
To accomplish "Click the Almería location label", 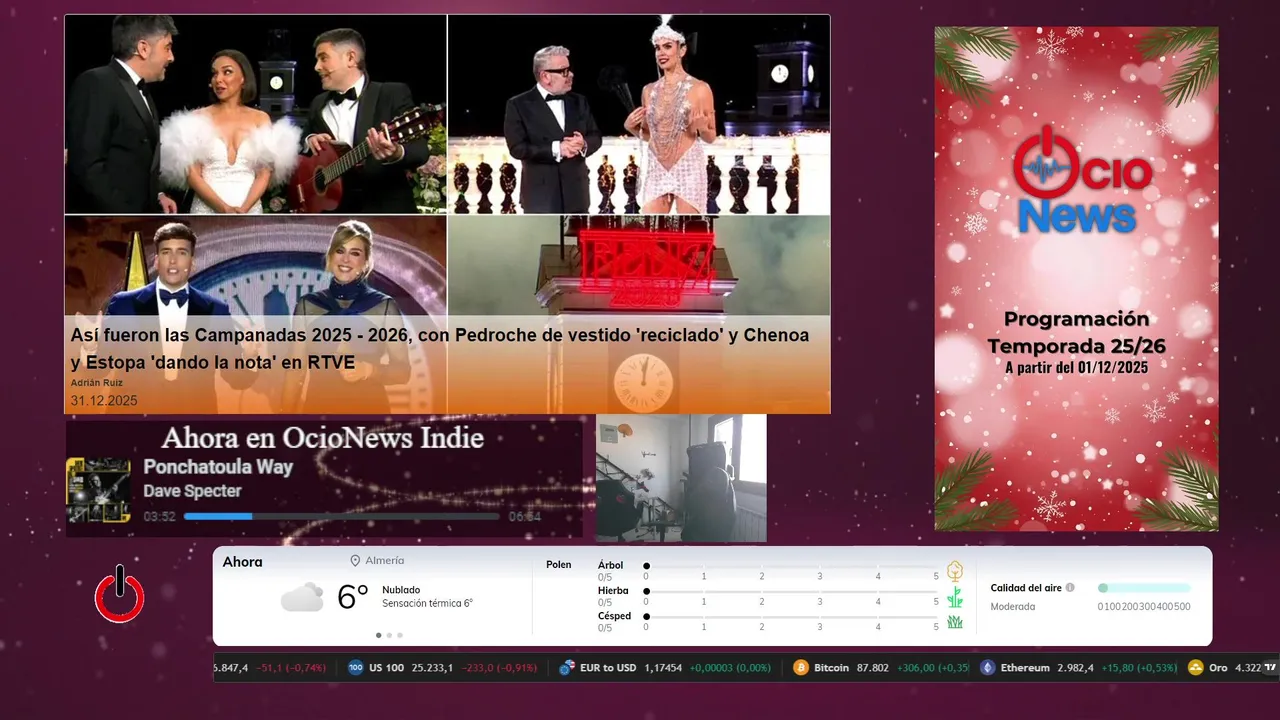I will (385, 561).
